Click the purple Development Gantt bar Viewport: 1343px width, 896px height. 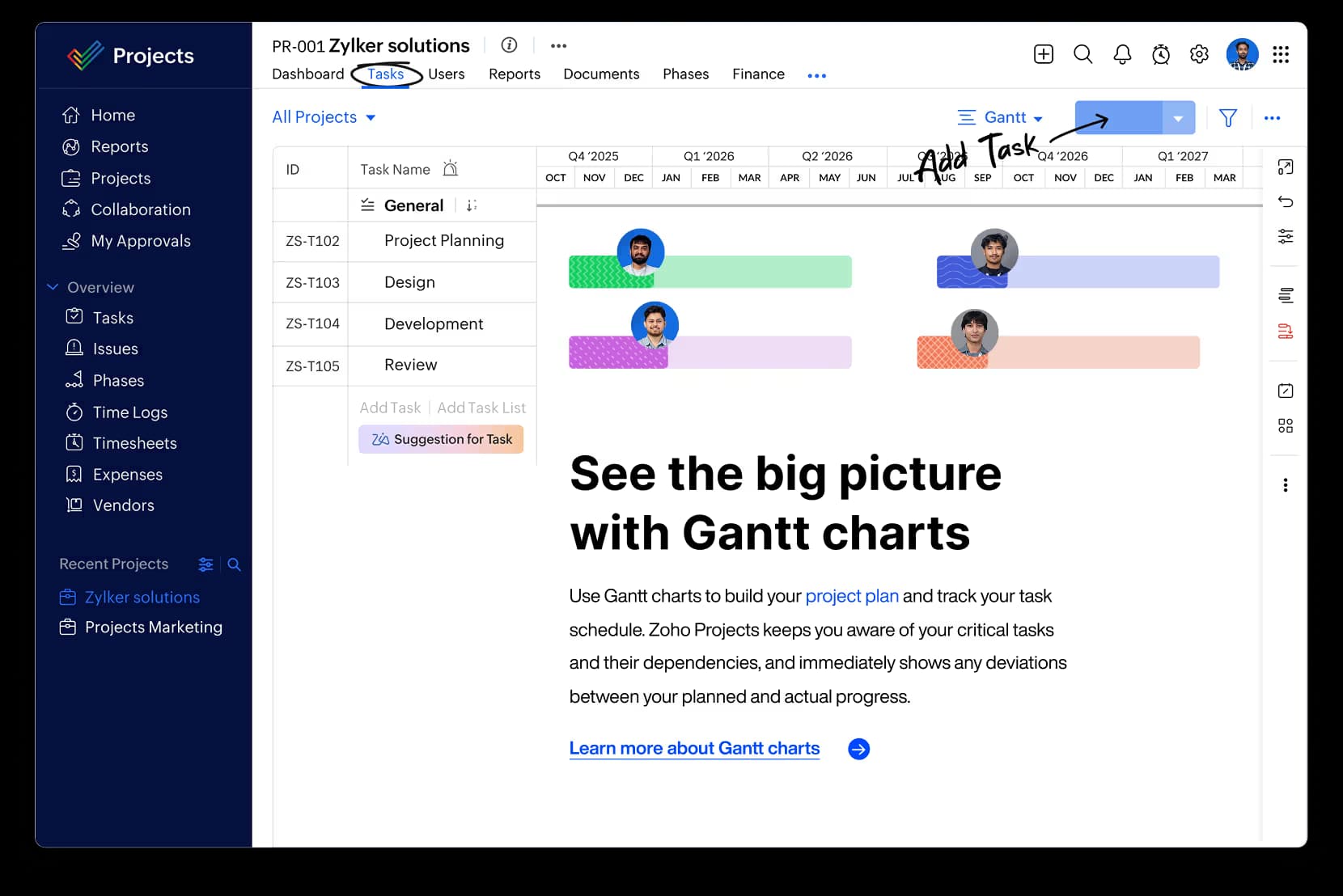point(710,353)
